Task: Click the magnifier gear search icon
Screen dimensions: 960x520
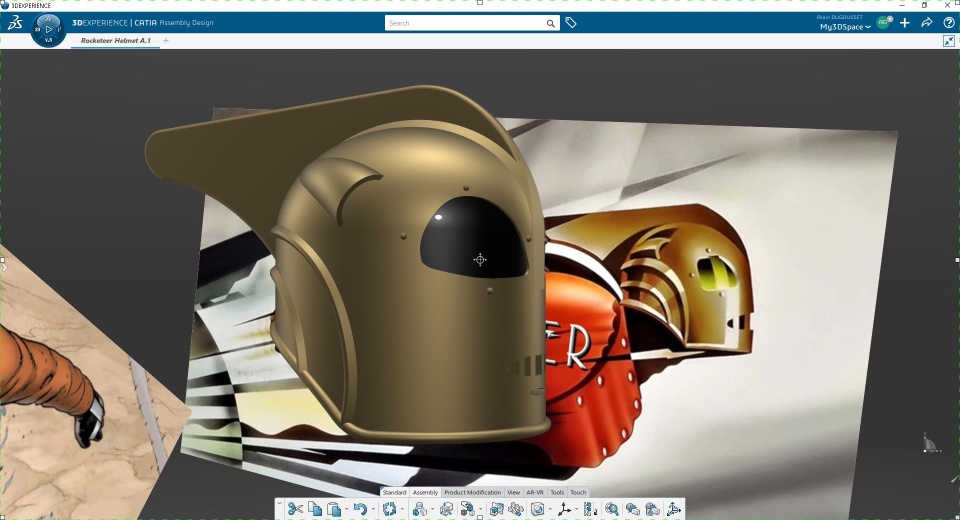Action: (612, 509)
